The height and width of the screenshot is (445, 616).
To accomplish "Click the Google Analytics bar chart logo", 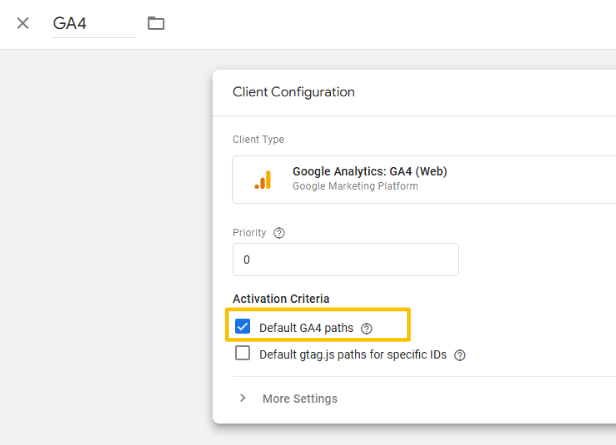I will [263, 179].
